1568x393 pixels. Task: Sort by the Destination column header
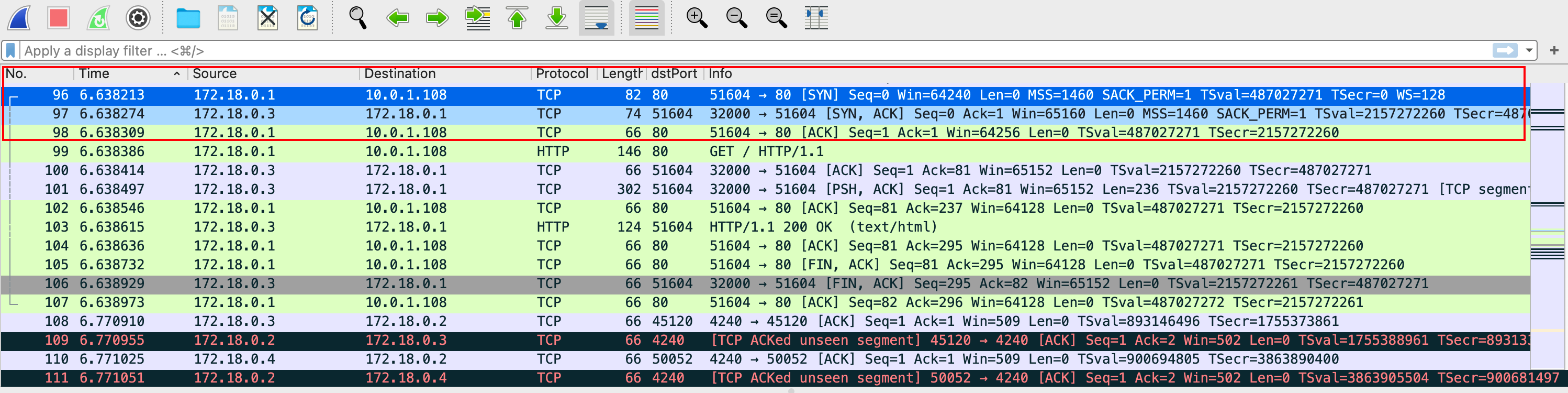point(445,74)
